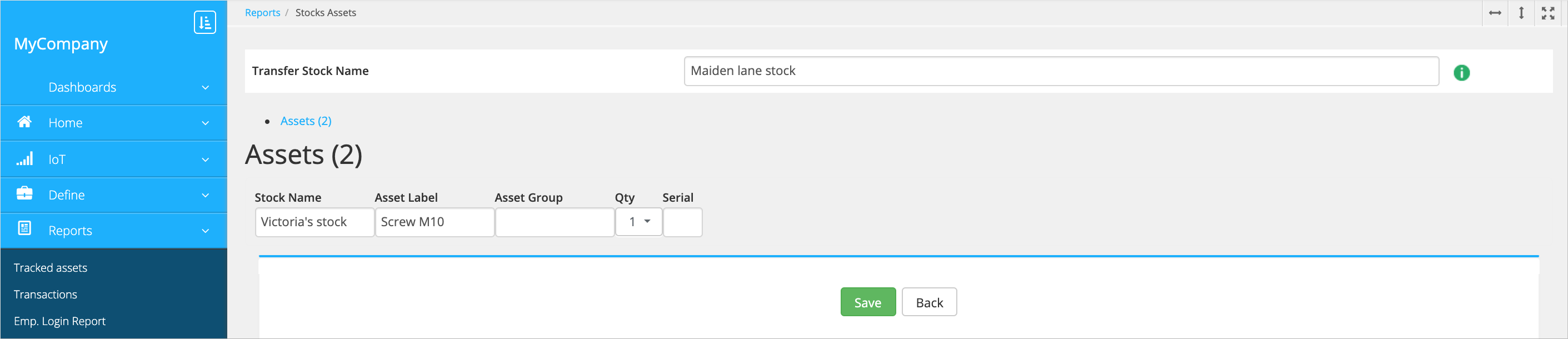Expand the Dashboards menu chevron
This screenshot has height=339, width=1568.
pos(205,88)
